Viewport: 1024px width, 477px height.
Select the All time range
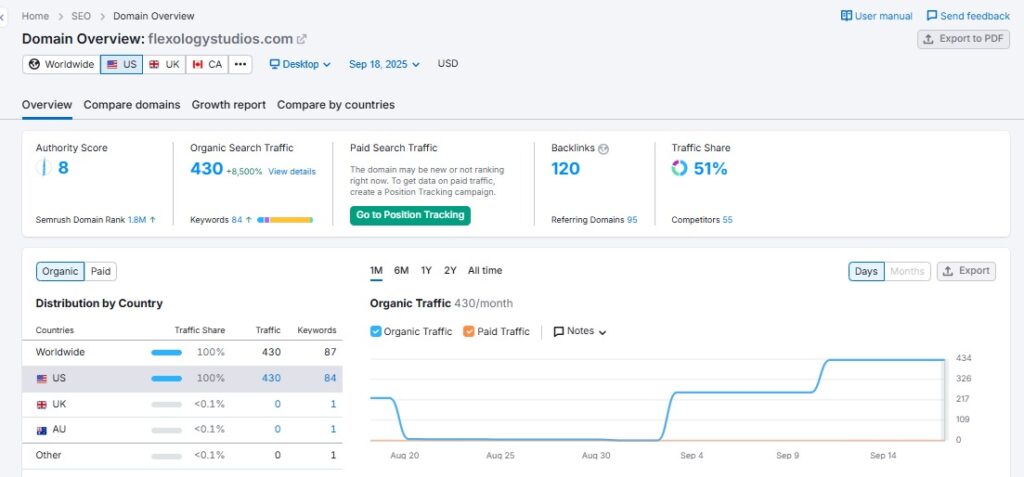[485, 271]
